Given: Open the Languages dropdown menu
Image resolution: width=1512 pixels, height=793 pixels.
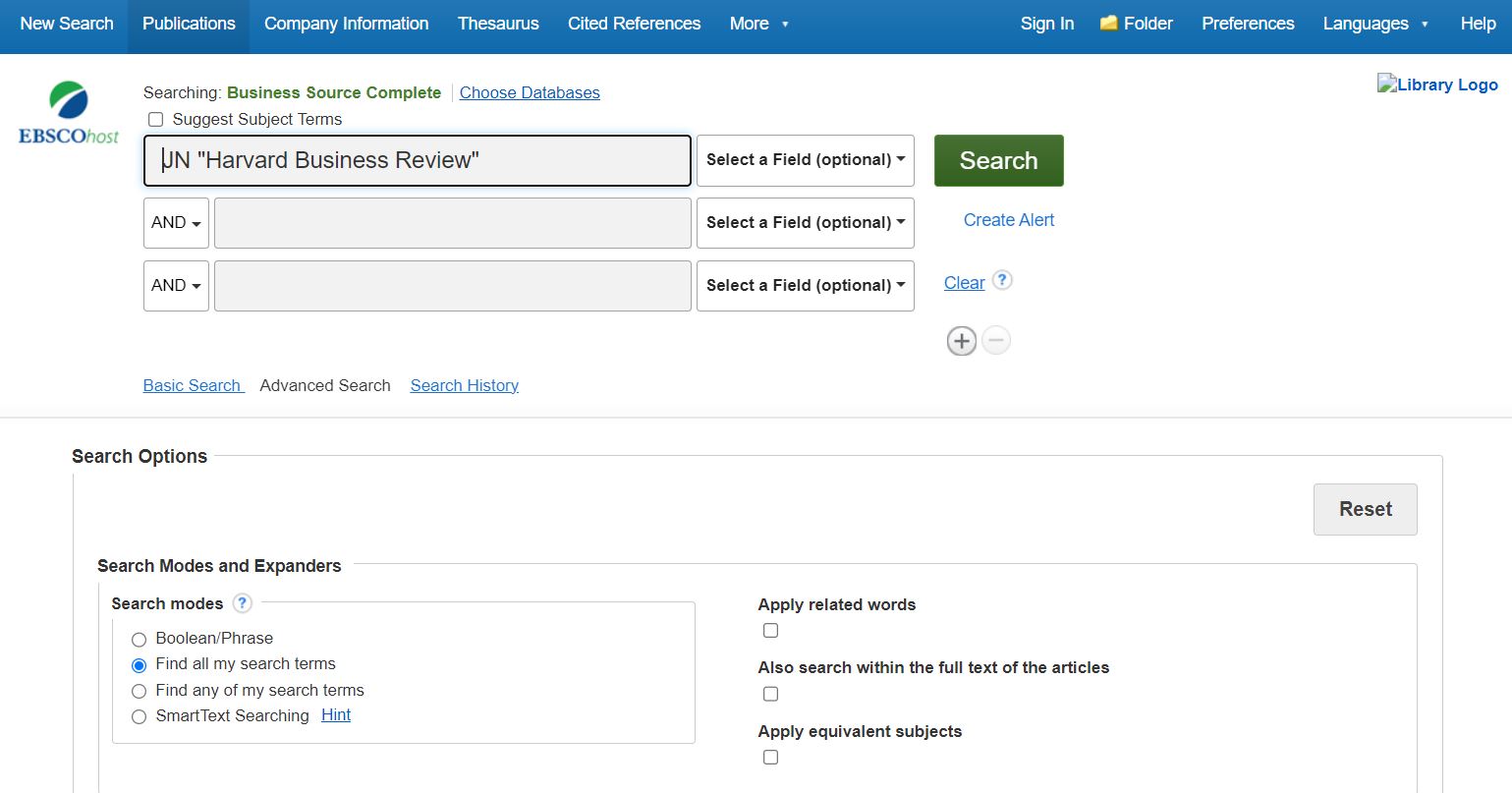Looking at the screenshot, I should tap(1374, 23).
